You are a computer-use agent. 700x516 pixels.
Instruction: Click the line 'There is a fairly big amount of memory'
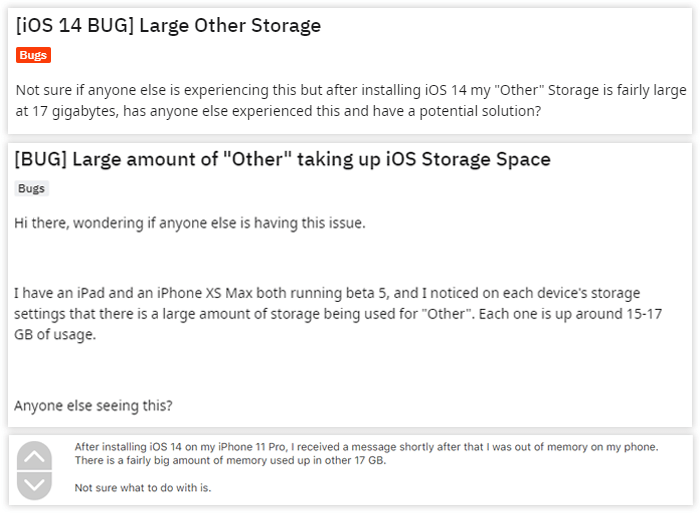(x=230, y=460)
